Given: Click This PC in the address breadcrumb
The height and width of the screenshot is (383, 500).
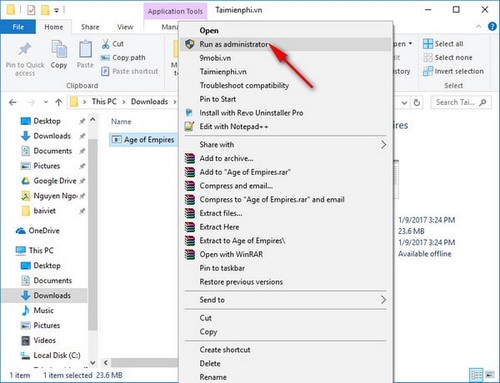Looking at the screenshot, I should point(104,102).
